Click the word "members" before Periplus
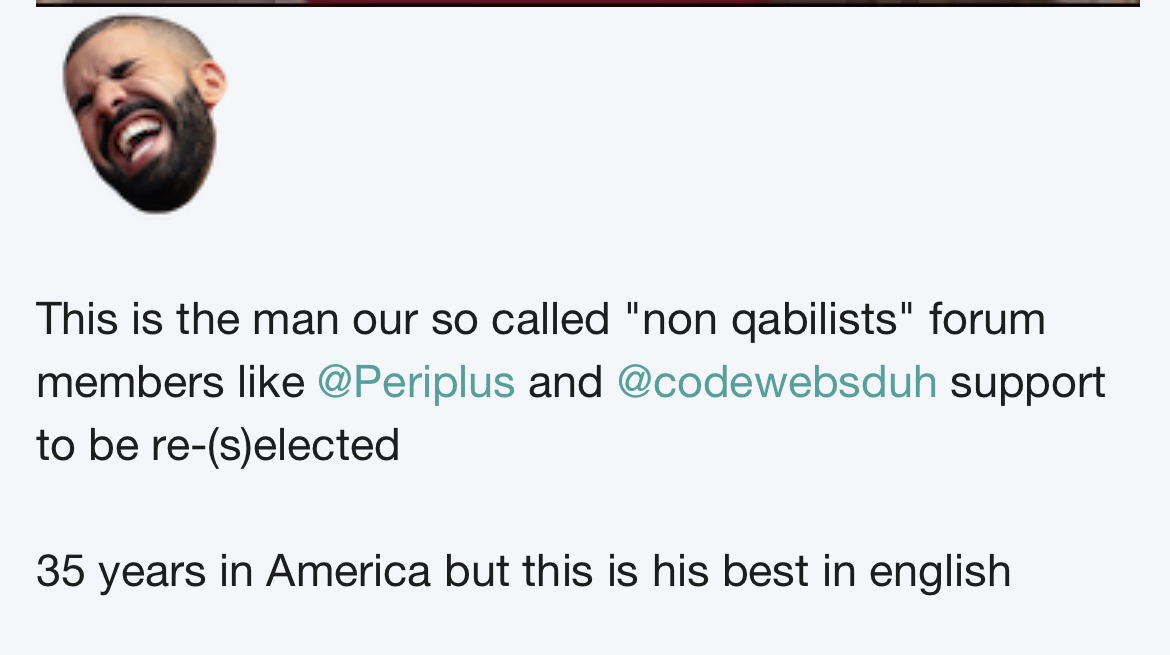The height and width of the screenshot is (655, 1170). [x=130, y=383]
